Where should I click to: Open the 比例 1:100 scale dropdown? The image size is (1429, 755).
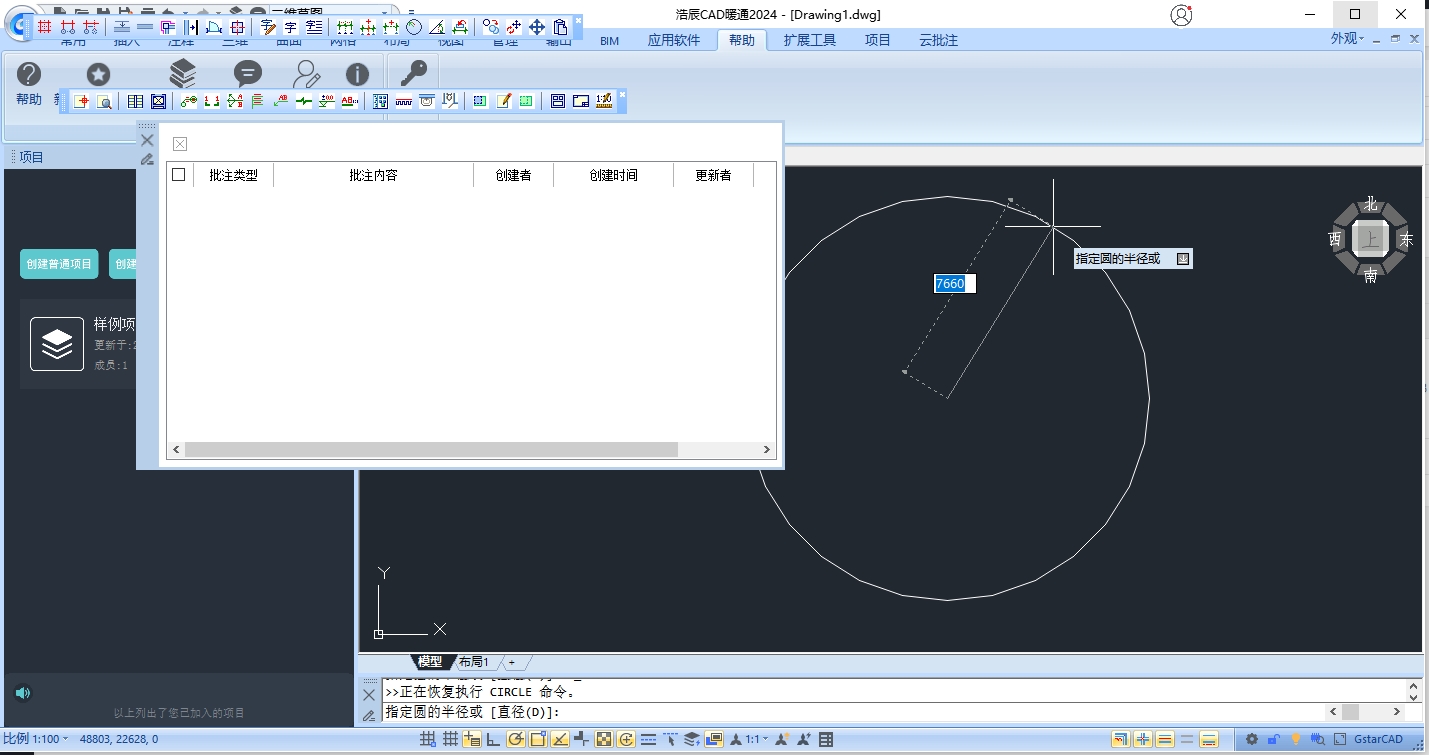[x=36, y=739]
